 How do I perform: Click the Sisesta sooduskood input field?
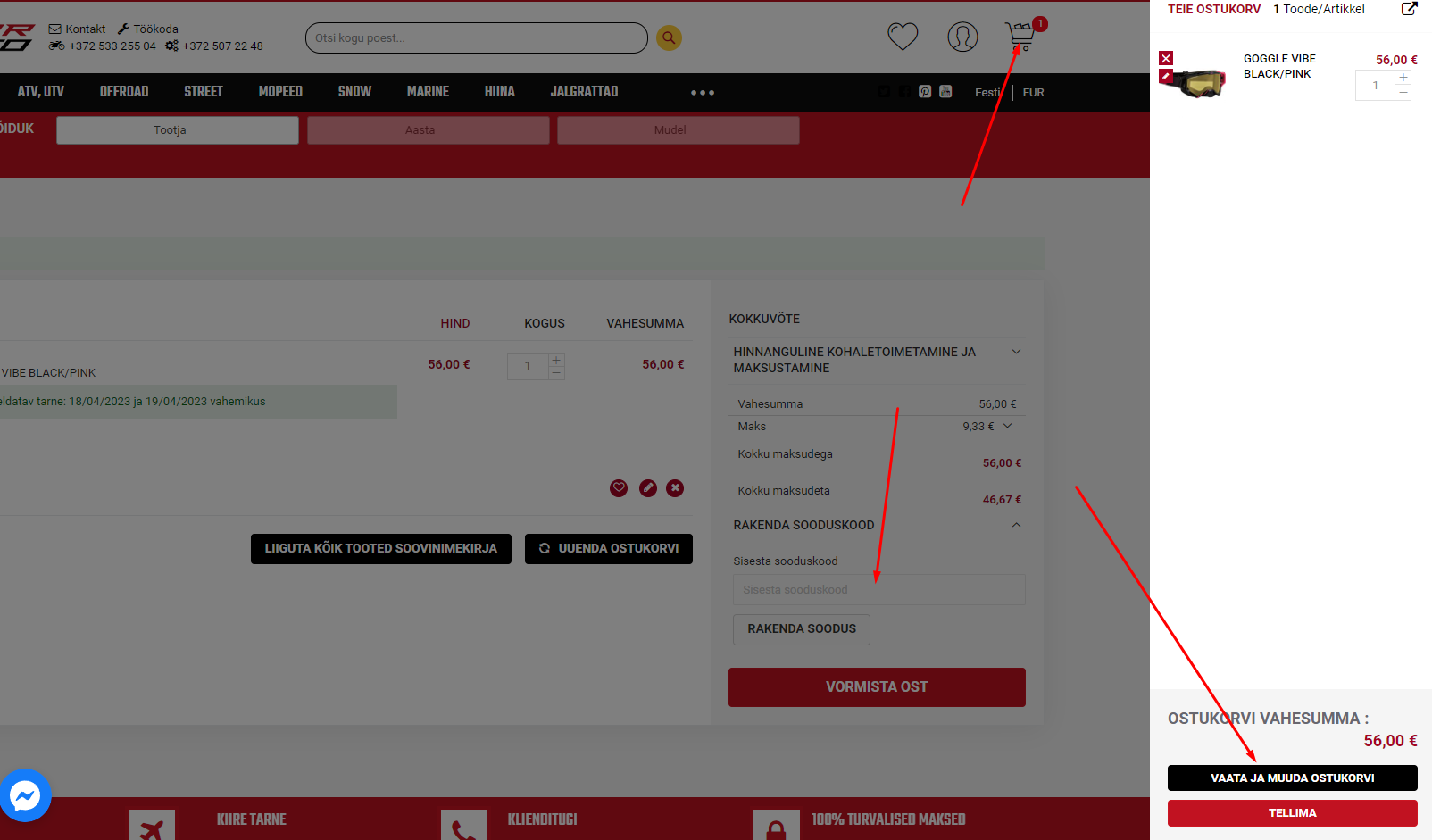(878, 590)
